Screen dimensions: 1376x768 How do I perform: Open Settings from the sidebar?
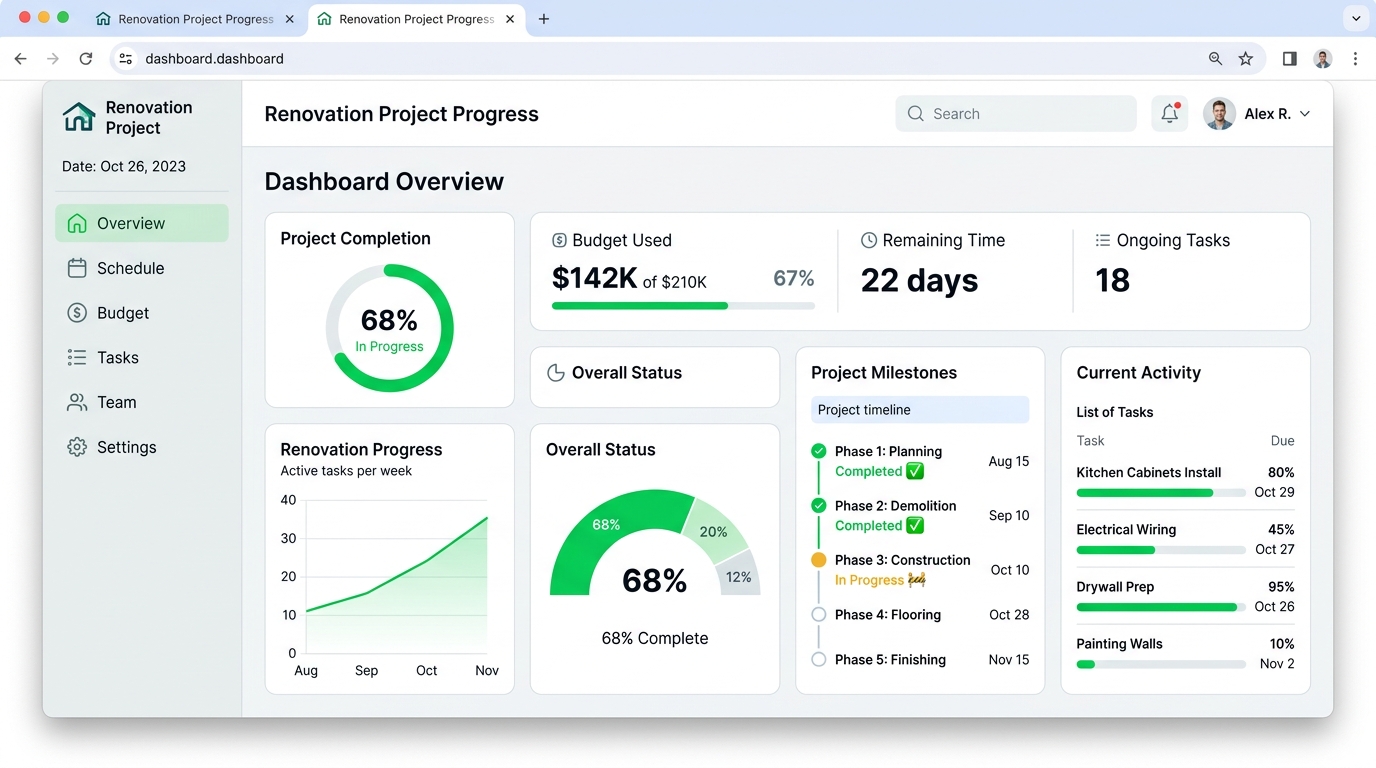pos(142,447)
